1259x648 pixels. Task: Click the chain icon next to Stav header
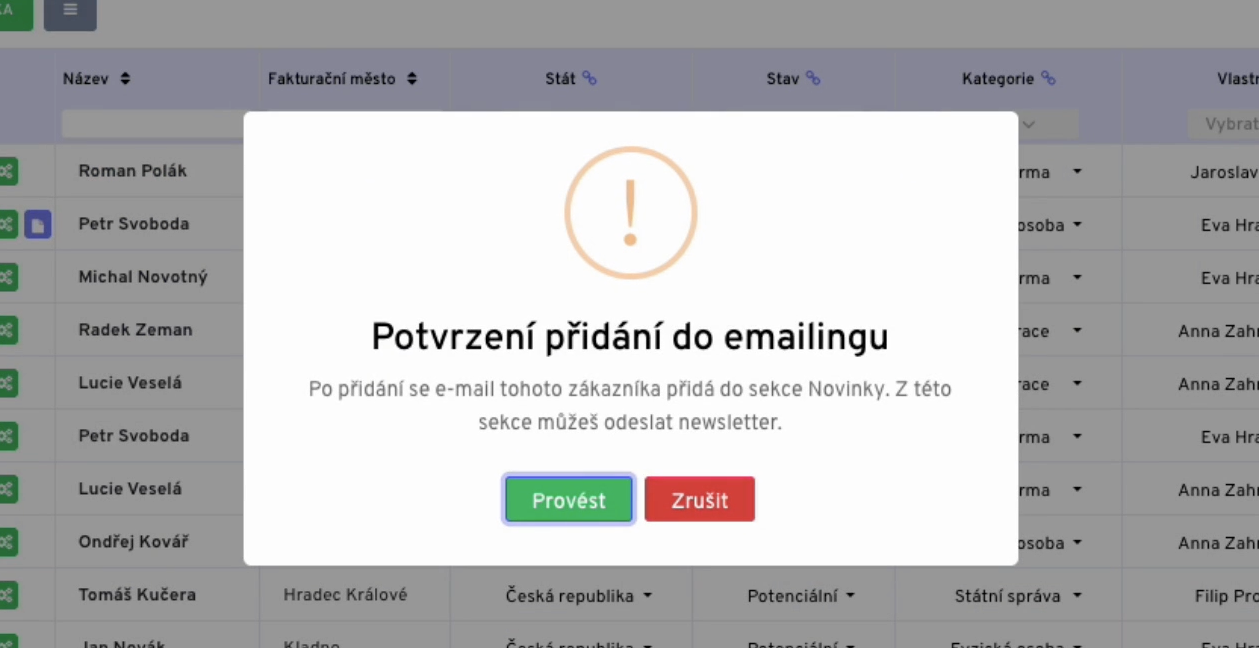[812, 78]
